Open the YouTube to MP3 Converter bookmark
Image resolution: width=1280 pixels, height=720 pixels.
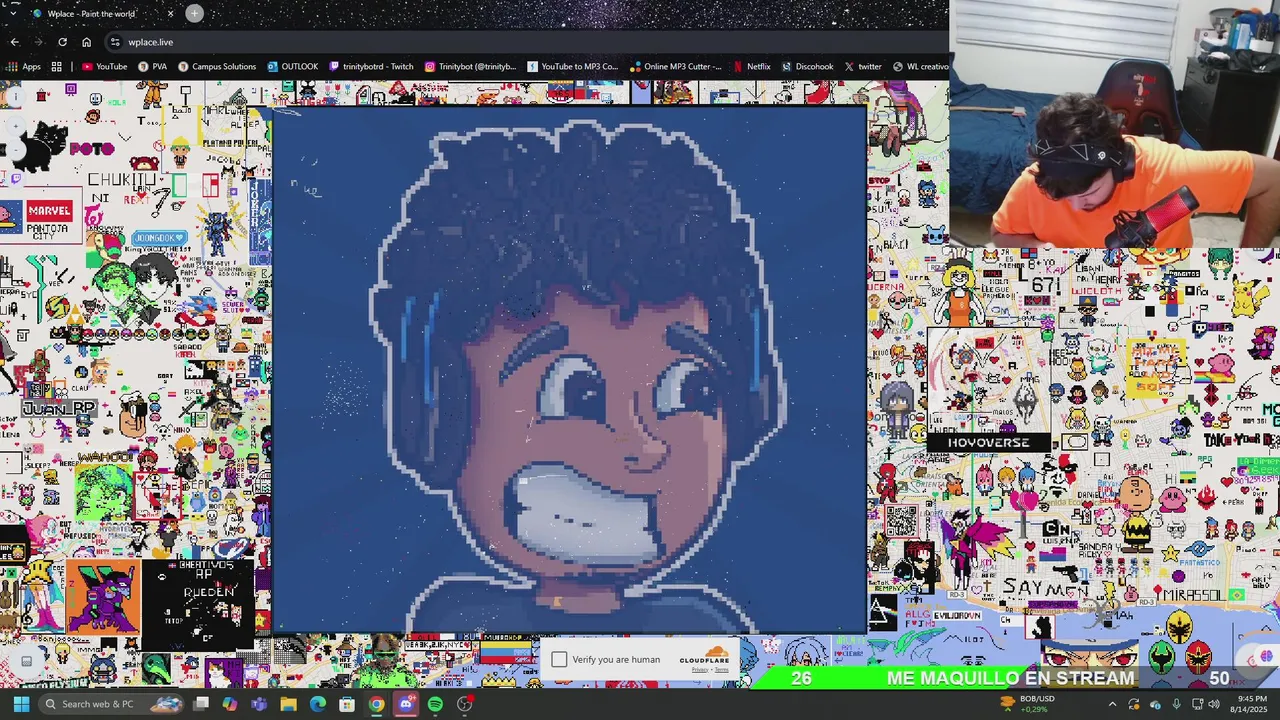572,67
